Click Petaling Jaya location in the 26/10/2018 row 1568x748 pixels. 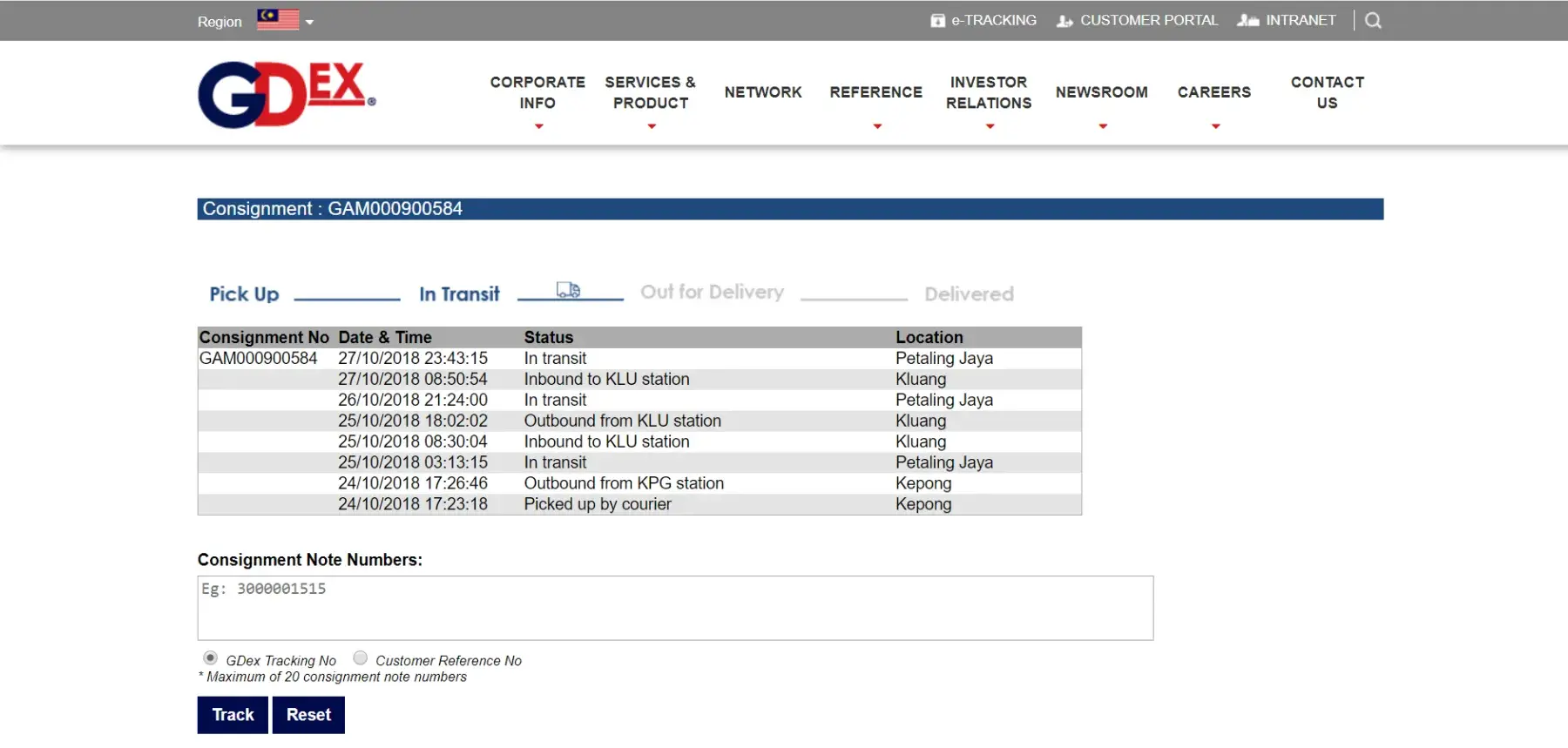click(x=944, y=400)
